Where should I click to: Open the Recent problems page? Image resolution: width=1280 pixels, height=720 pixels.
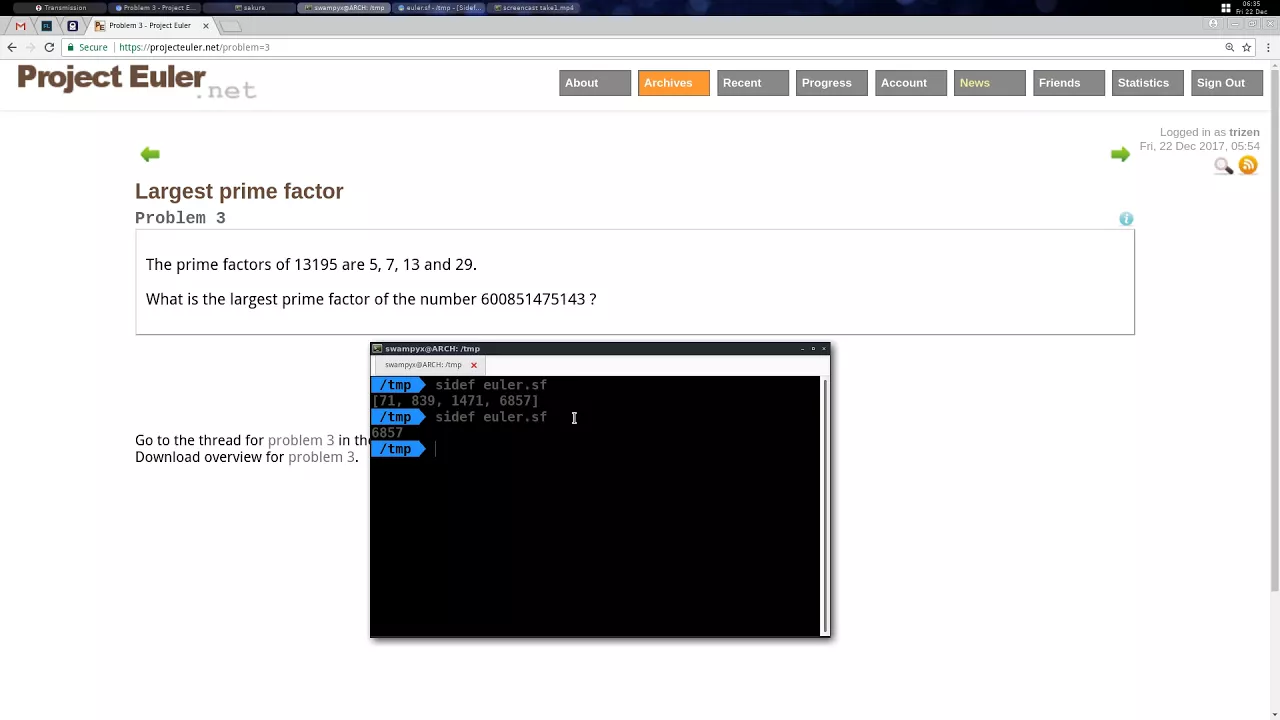(x=753, y=83)
